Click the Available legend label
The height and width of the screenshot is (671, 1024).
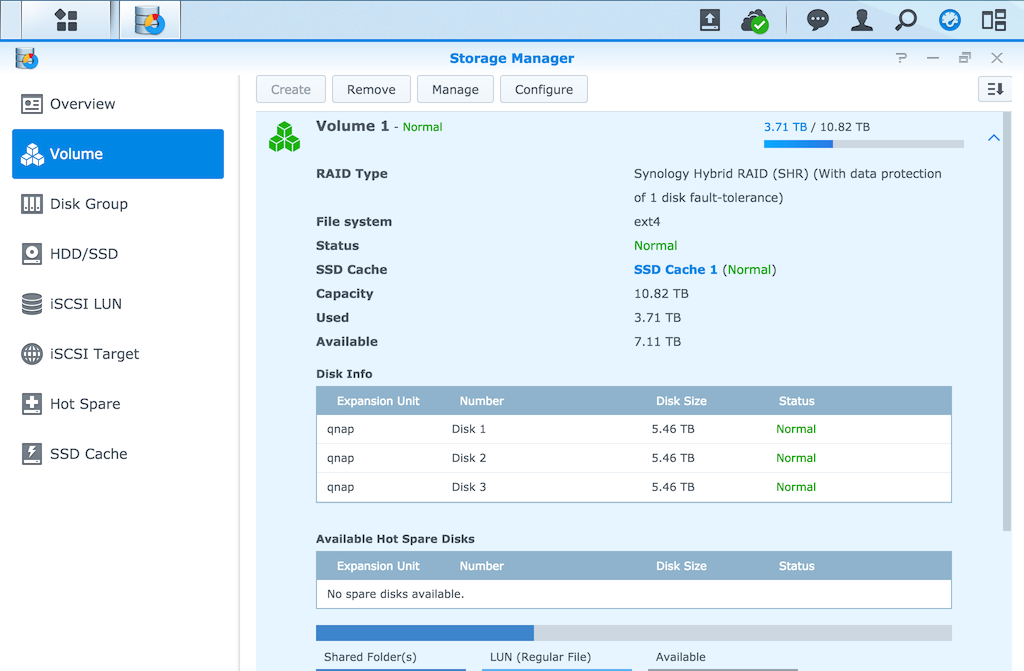[680, 657]
